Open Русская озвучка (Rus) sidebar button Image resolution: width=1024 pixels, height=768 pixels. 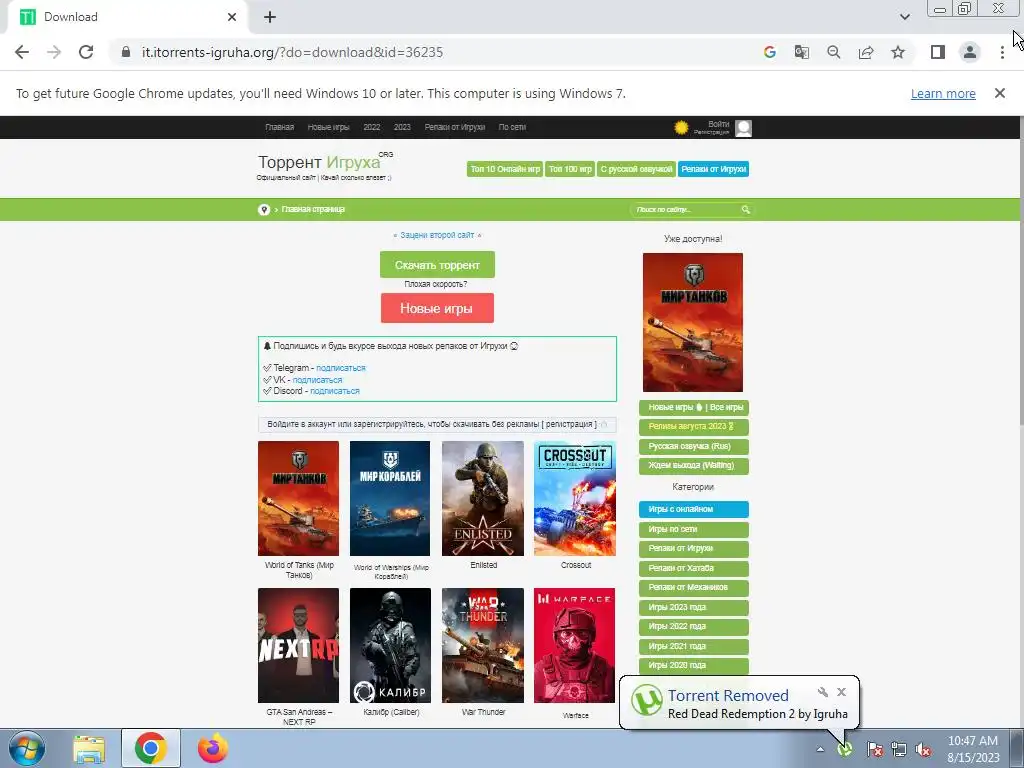(694, 447)
